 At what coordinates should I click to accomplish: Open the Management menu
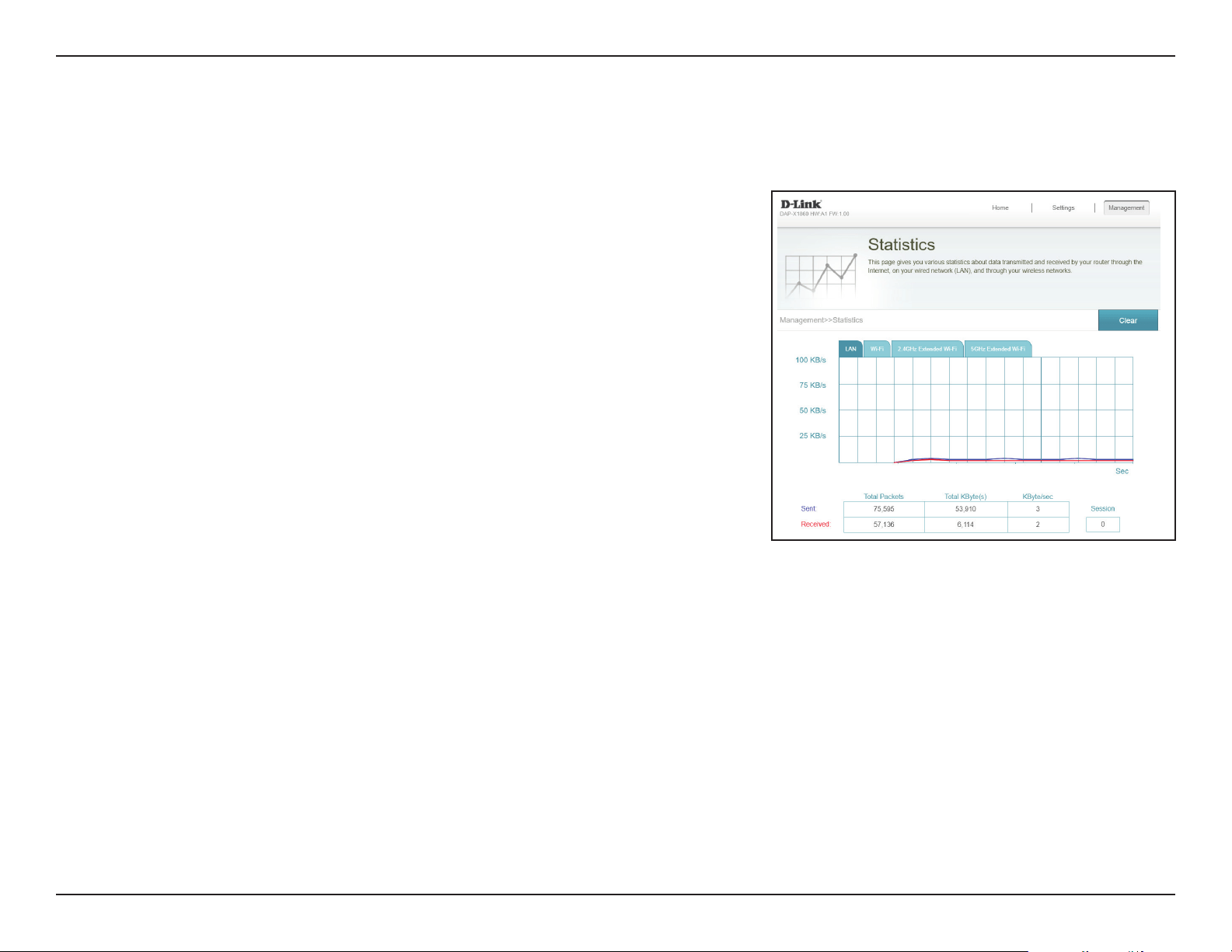(1126, 207)
